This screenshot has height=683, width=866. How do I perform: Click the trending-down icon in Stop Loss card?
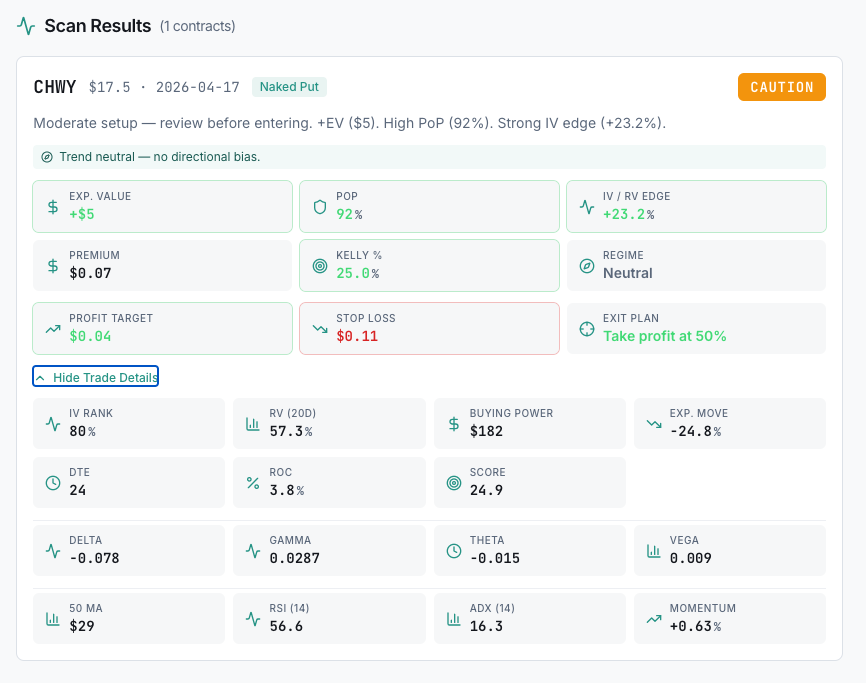[320, 328]
